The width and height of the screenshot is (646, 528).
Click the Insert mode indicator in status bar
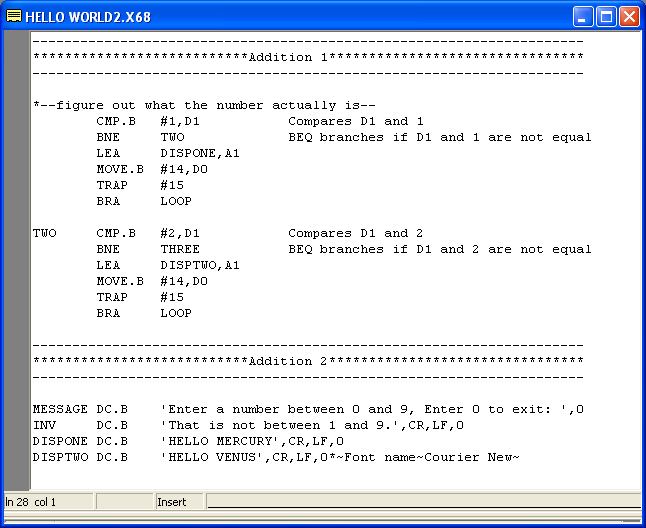[172, 502]
